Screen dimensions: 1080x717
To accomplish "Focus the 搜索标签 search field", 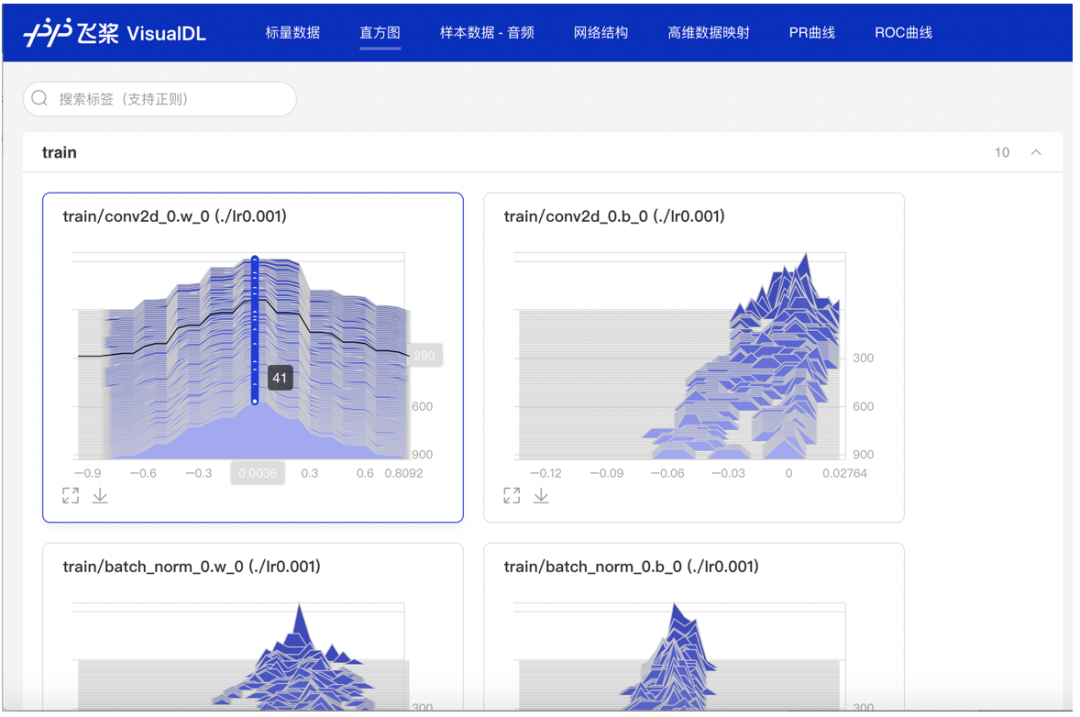I will 160,98.
